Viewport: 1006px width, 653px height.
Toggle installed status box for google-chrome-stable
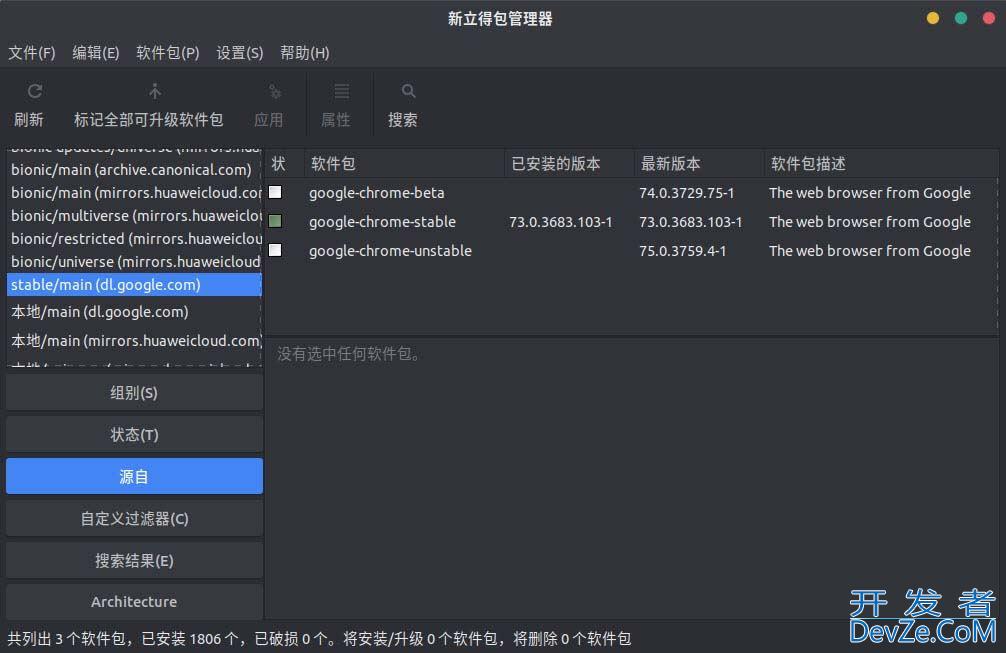pos(275,221)
